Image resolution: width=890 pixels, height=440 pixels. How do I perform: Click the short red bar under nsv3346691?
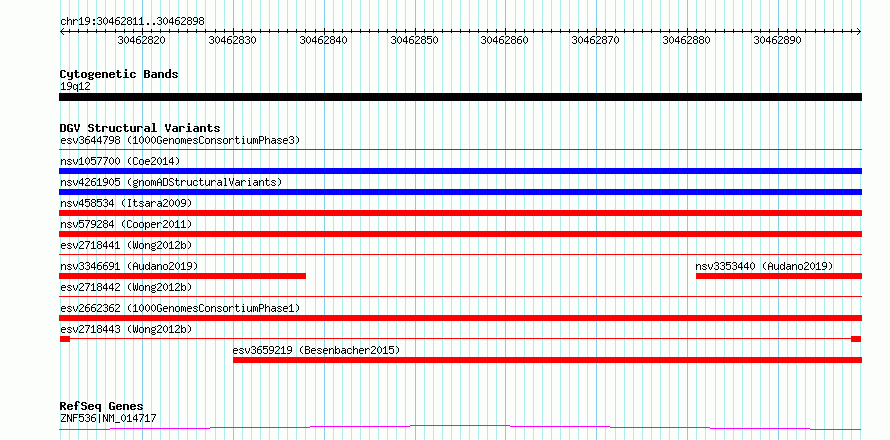182,276
